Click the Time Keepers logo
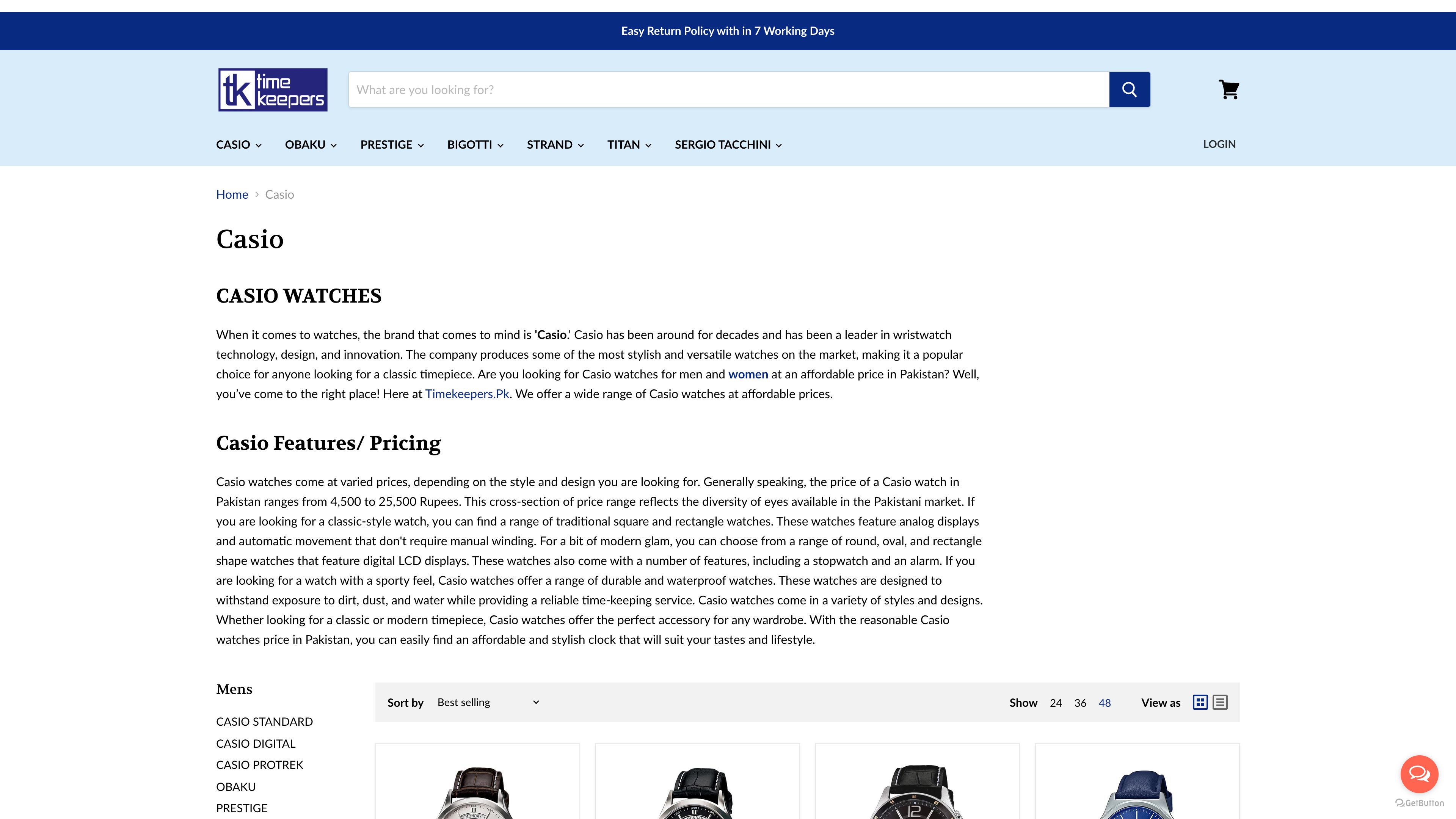The width and height of the screenshot is (1456, 819). pos(273,90)
